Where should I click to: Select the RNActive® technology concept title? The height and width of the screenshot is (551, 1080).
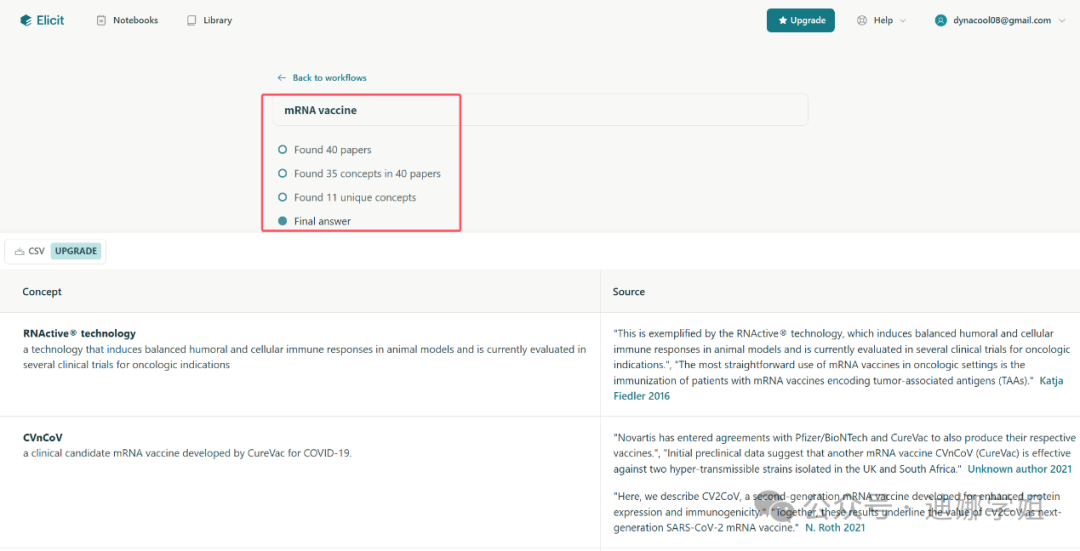pos(79,333)
